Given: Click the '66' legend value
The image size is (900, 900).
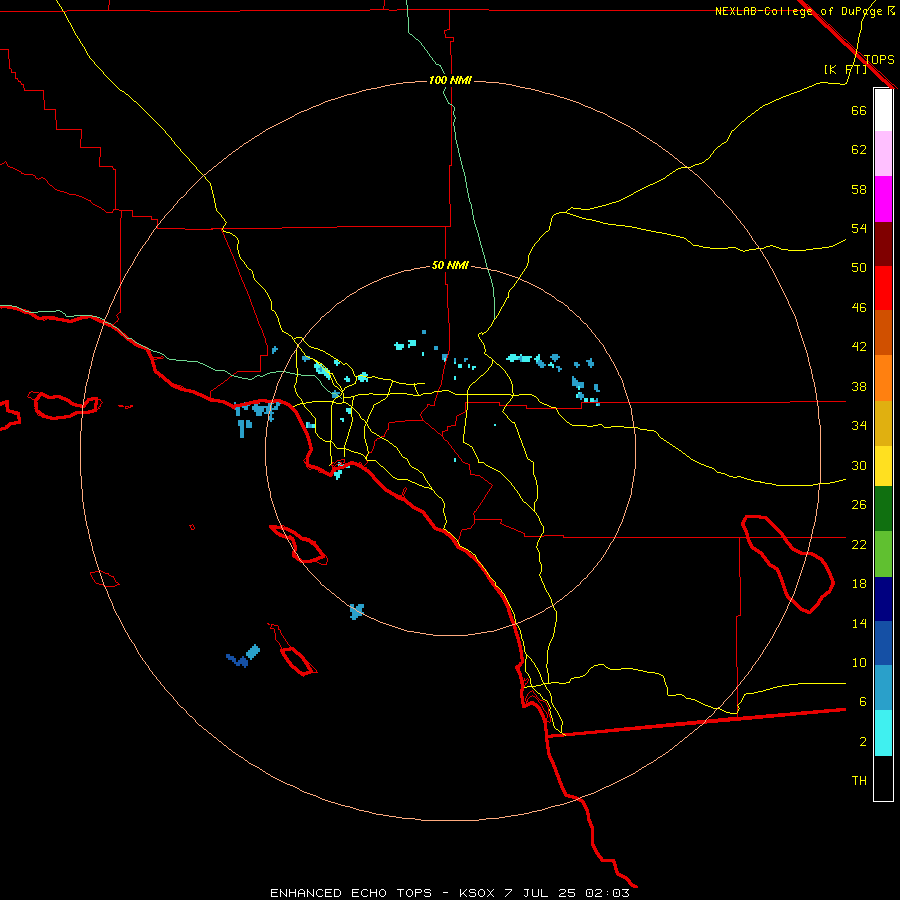Looking at the screenshot, I should [859, 110].
